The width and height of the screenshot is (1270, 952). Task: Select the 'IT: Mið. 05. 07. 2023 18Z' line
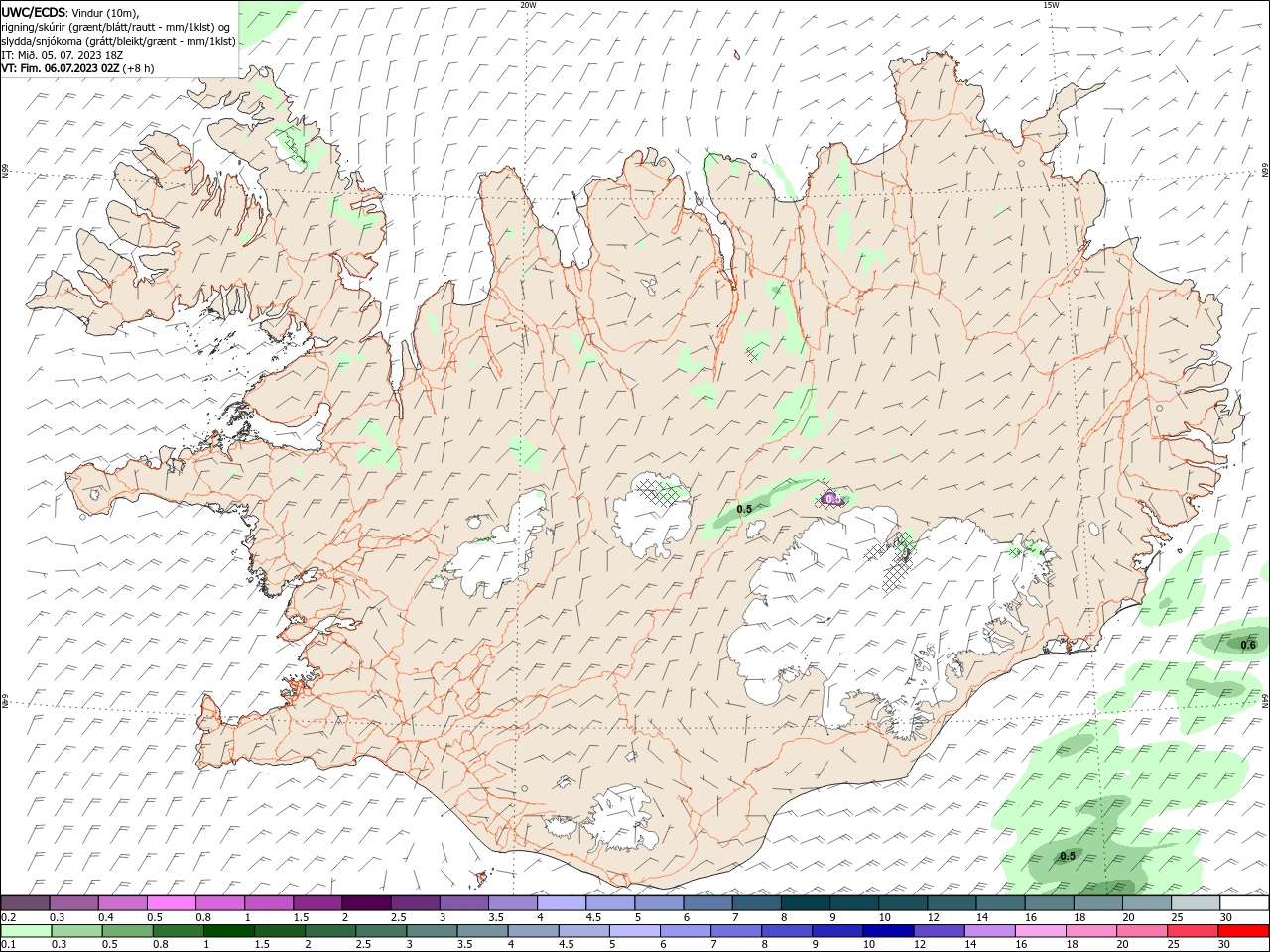point(62,55)
